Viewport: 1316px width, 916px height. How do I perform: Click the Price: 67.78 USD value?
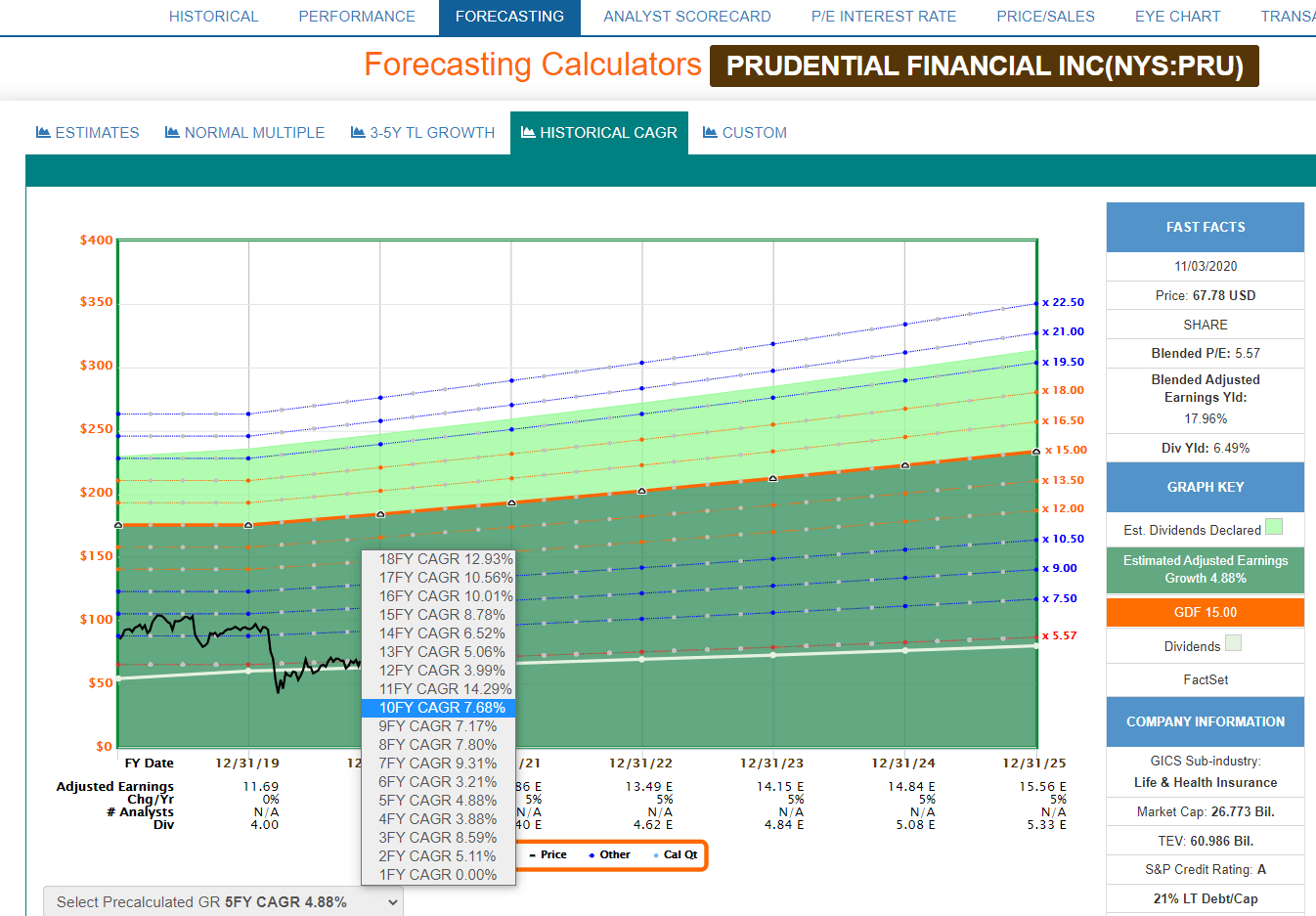(1206, 295)
